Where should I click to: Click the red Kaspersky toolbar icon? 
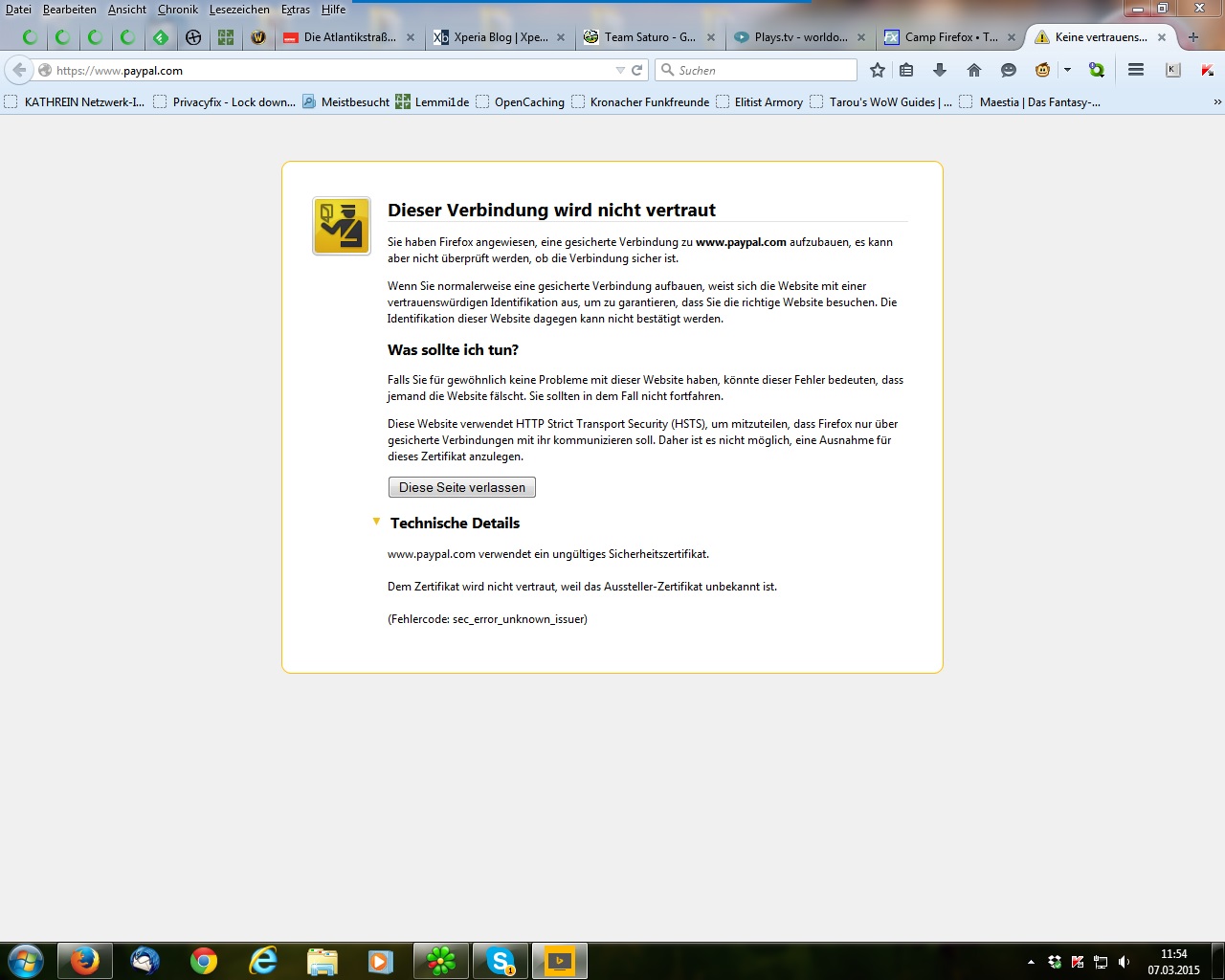point(1207,70)
